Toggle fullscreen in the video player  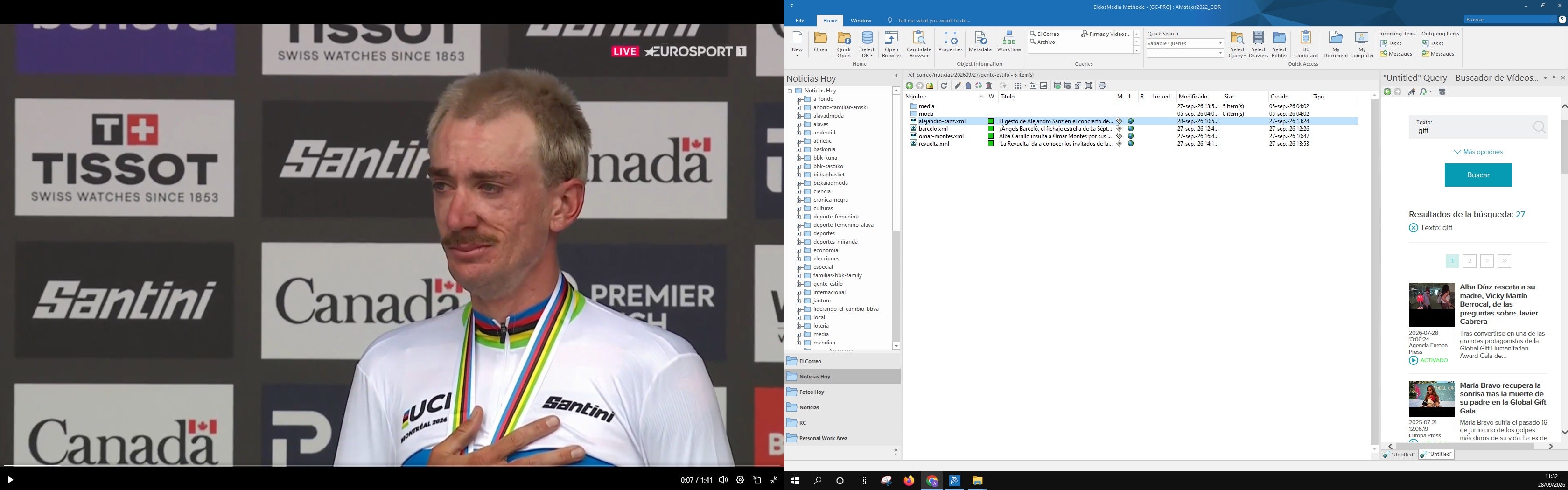774,480
